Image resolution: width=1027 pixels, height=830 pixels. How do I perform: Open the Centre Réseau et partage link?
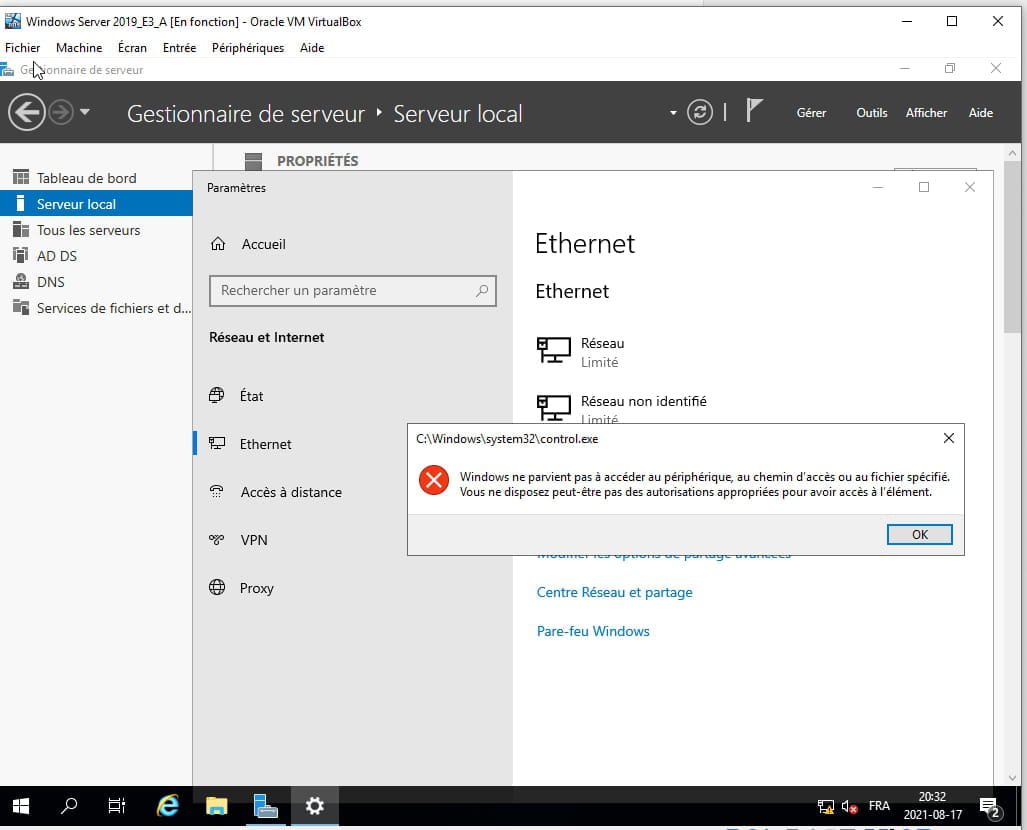[614, 592]
